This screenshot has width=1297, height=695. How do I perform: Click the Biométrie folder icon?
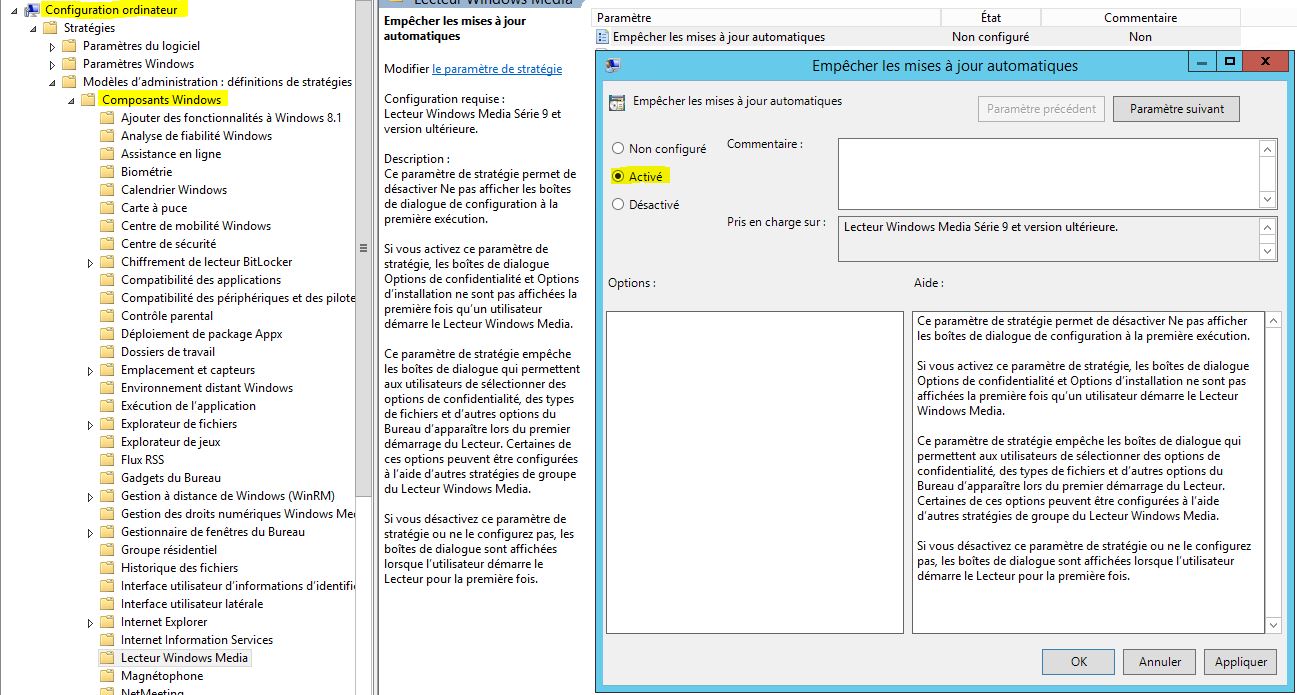107,172
